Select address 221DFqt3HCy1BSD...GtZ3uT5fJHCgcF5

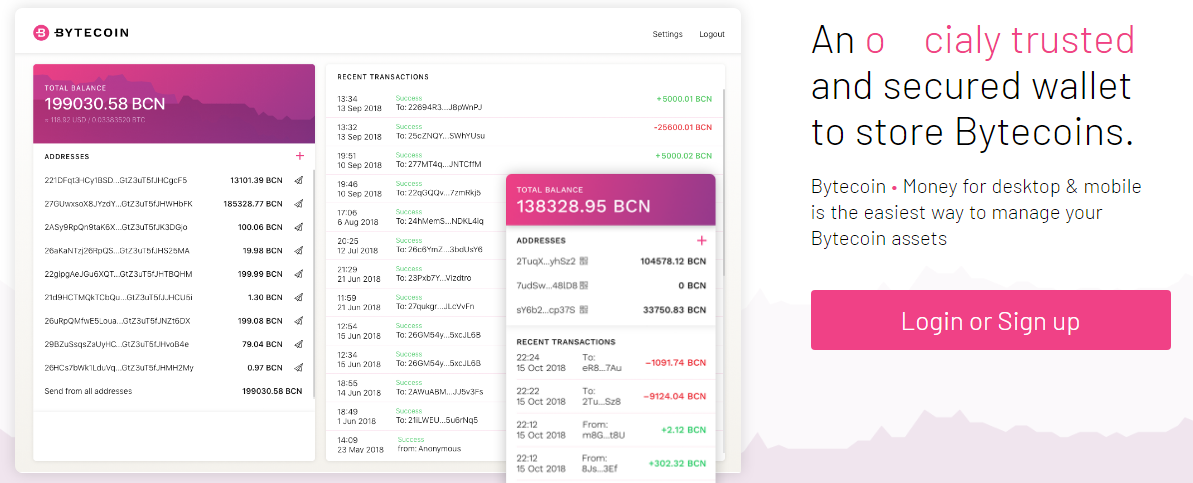tap(116, 180)
